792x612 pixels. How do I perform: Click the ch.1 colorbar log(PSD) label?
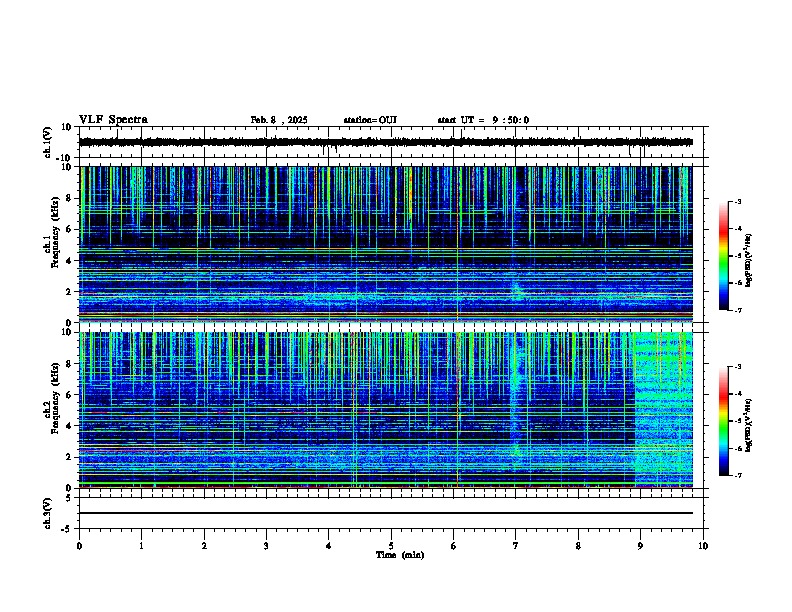tap(749, 261)
